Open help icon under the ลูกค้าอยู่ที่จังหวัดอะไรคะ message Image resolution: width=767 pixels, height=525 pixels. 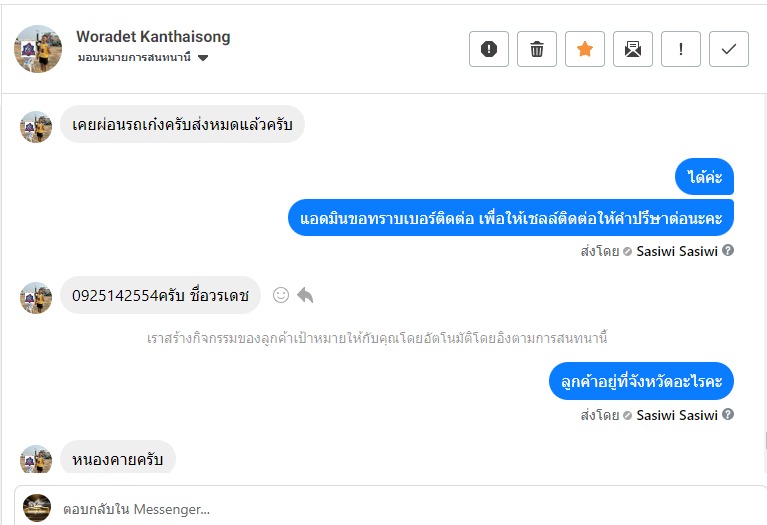point(728,414)
